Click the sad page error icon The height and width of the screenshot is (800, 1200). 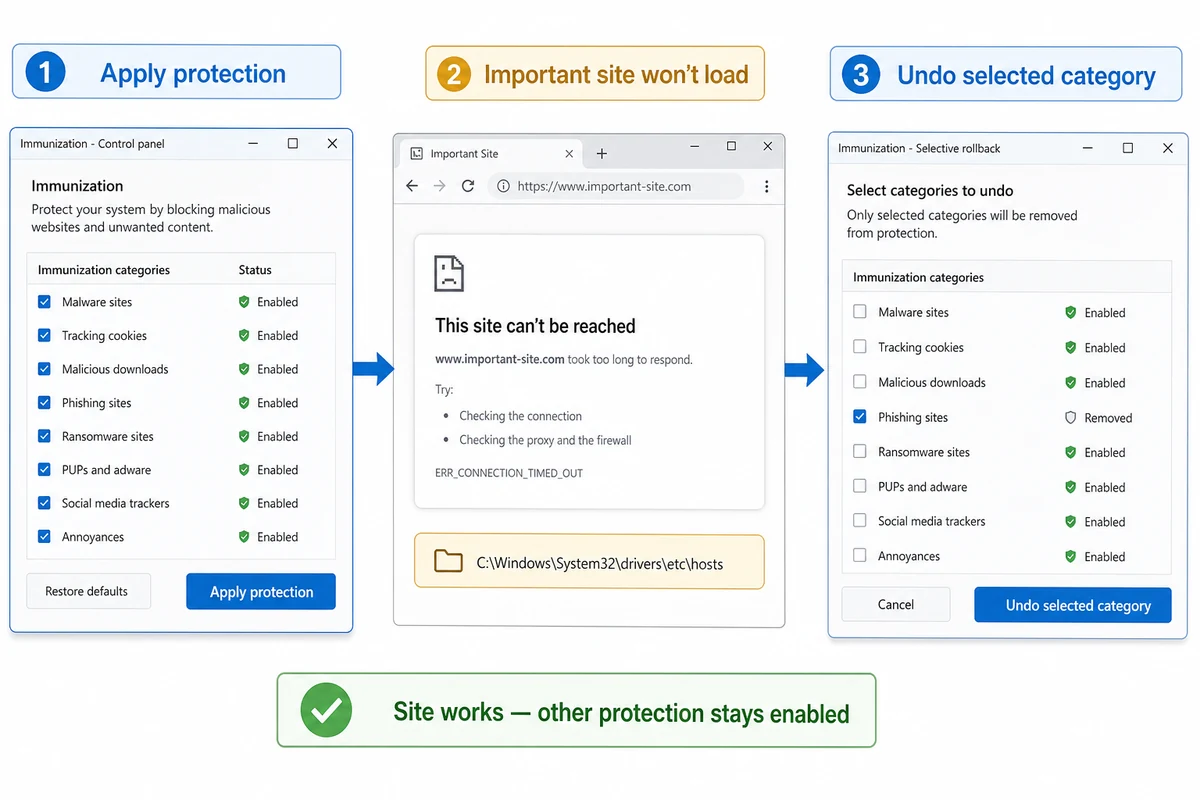click(x=449, y=273)
